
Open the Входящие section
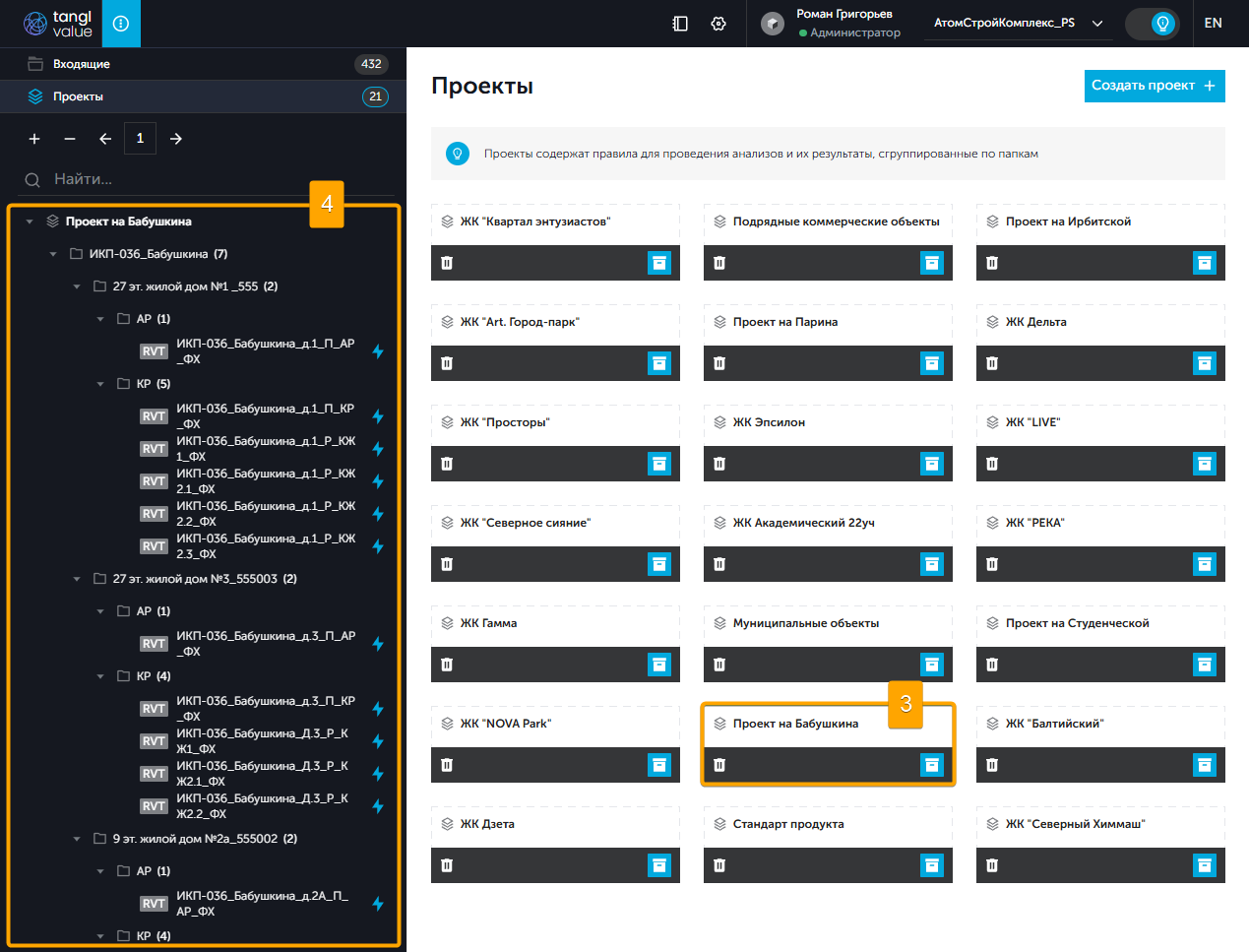[82, 64]
